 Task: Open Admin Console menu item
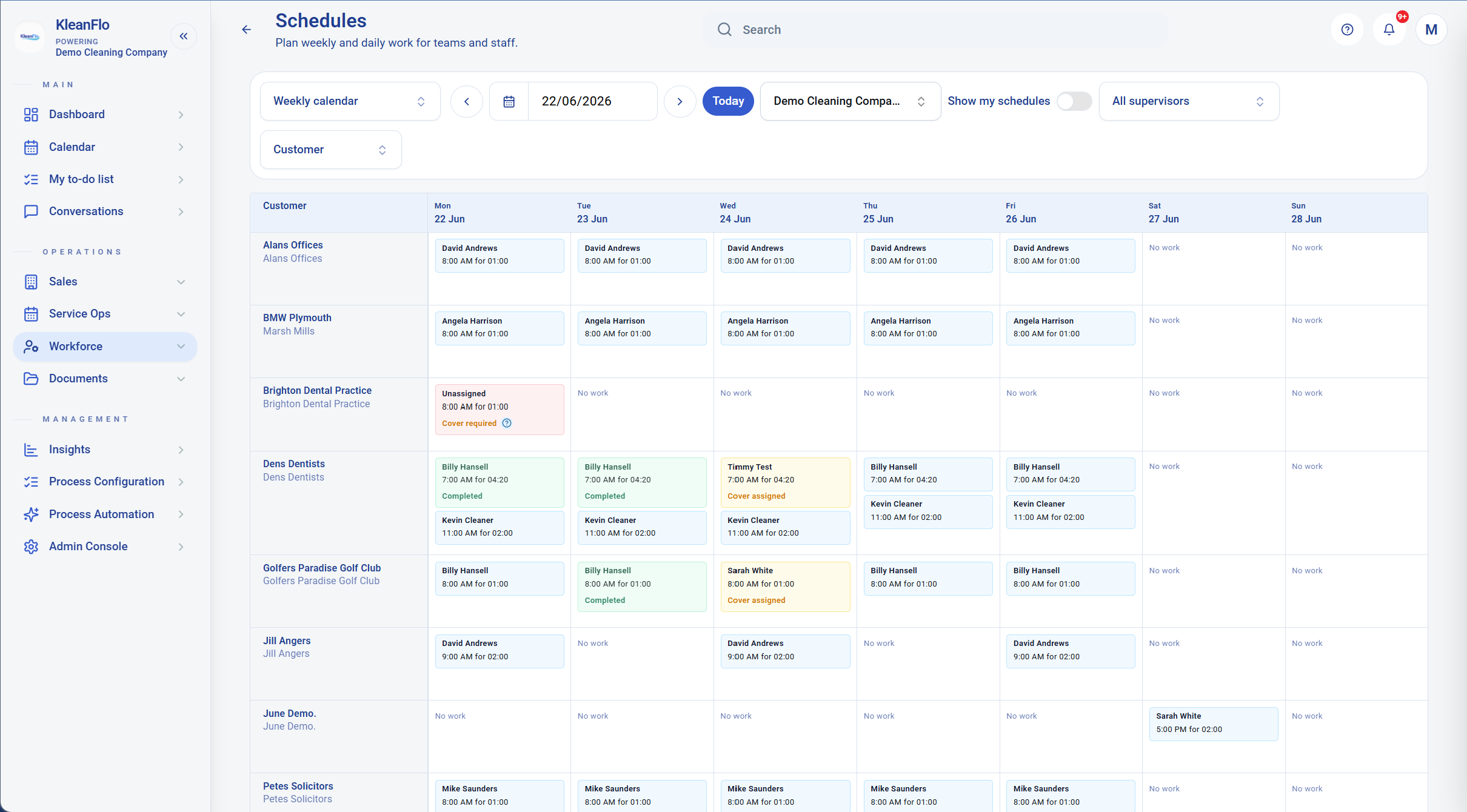pos(105,547)
